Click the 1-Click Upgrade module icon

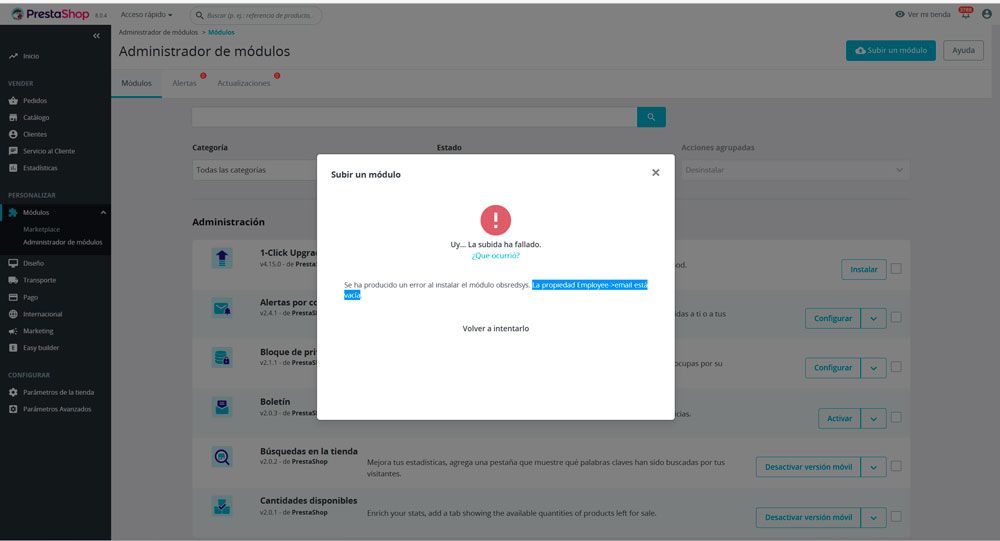coord(222,258)
